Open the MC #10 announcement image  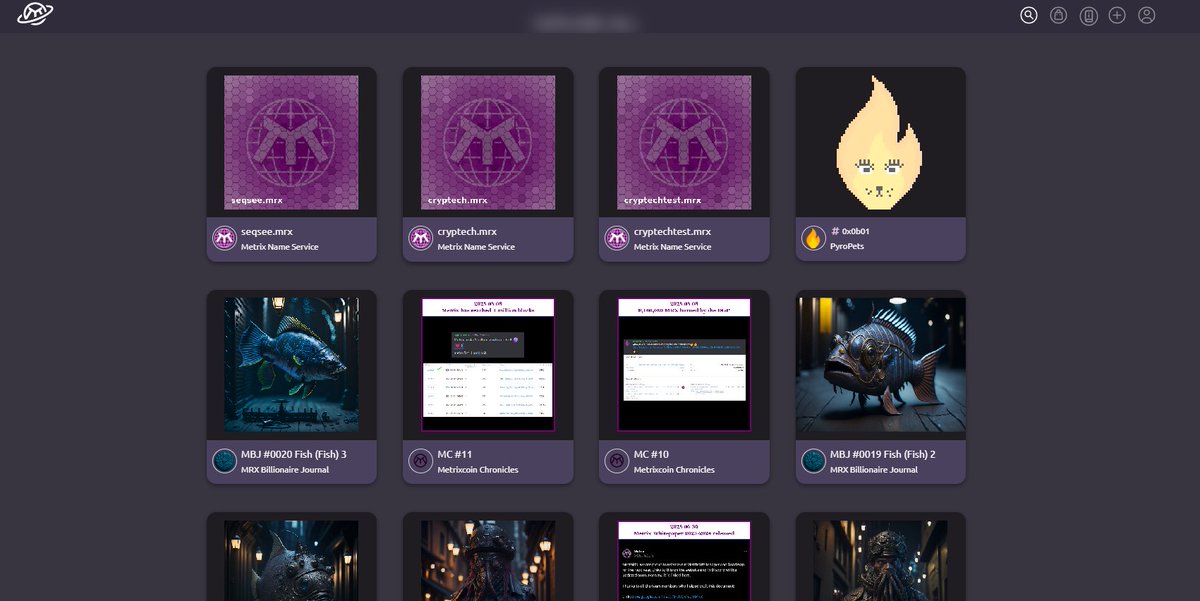683,363
